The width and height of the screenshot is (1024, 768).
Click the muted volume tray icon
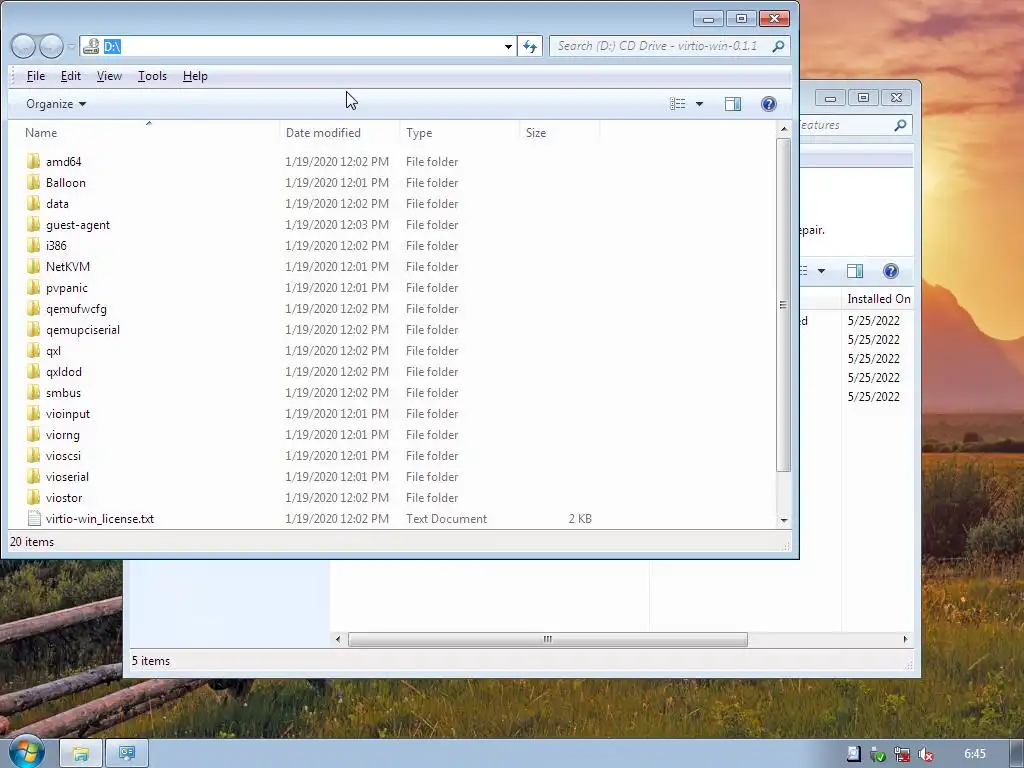coord(925,754)
